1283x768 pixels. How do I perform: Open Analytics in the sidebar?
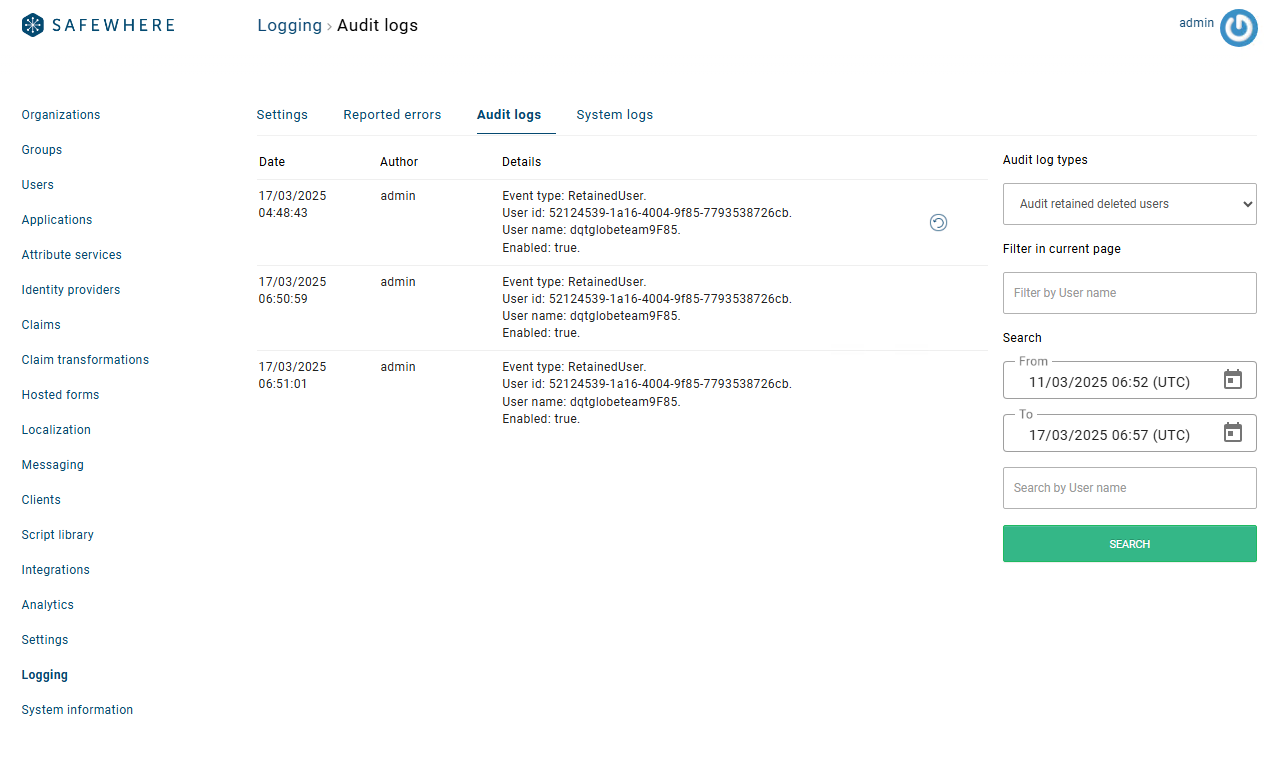click(48, 605)
